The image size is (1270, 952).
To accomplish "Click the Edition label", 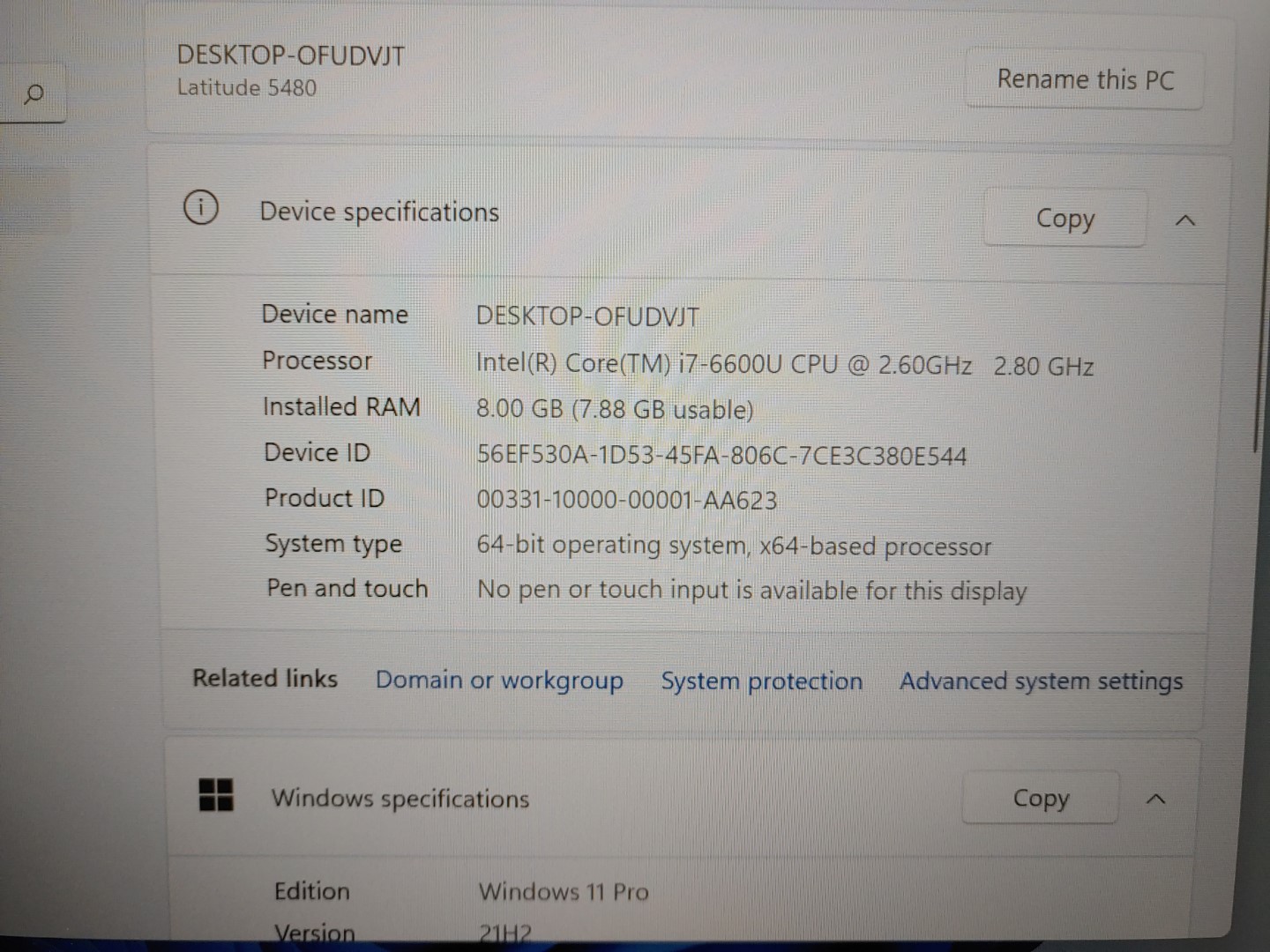I will [x=312, y=891].
